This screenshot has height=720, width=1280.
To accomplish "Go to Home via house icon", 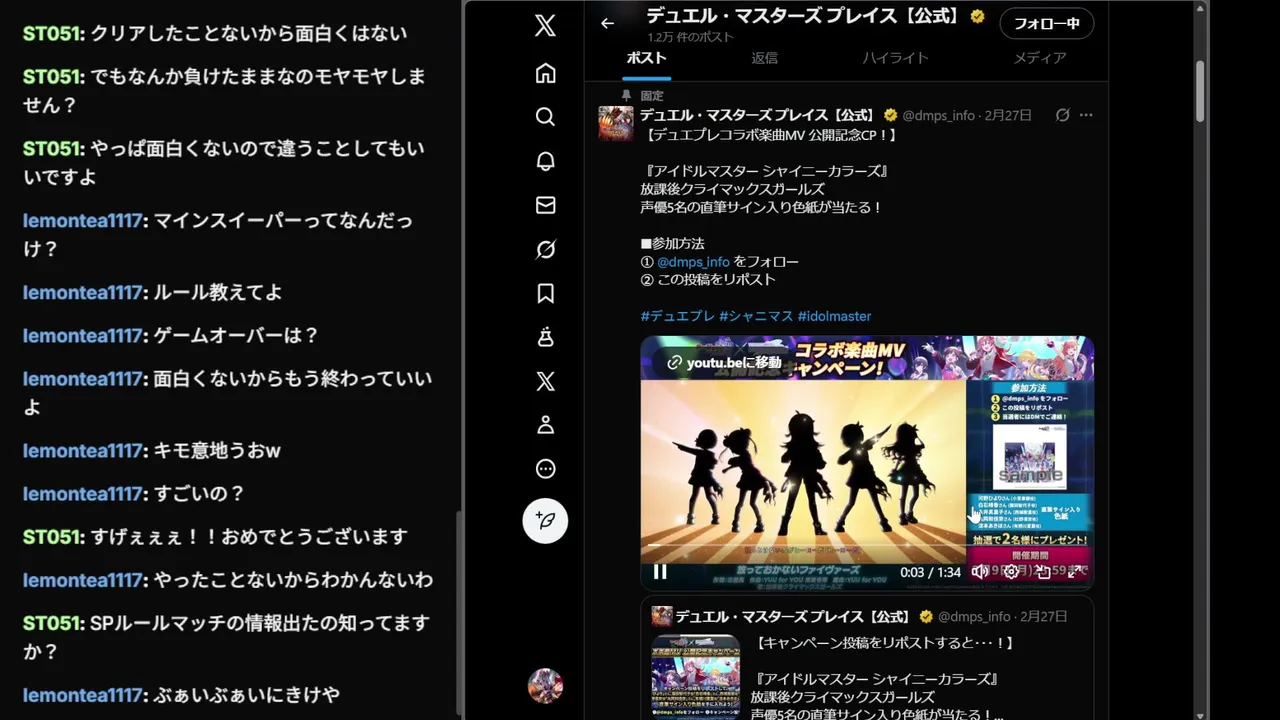I will 545,73.
